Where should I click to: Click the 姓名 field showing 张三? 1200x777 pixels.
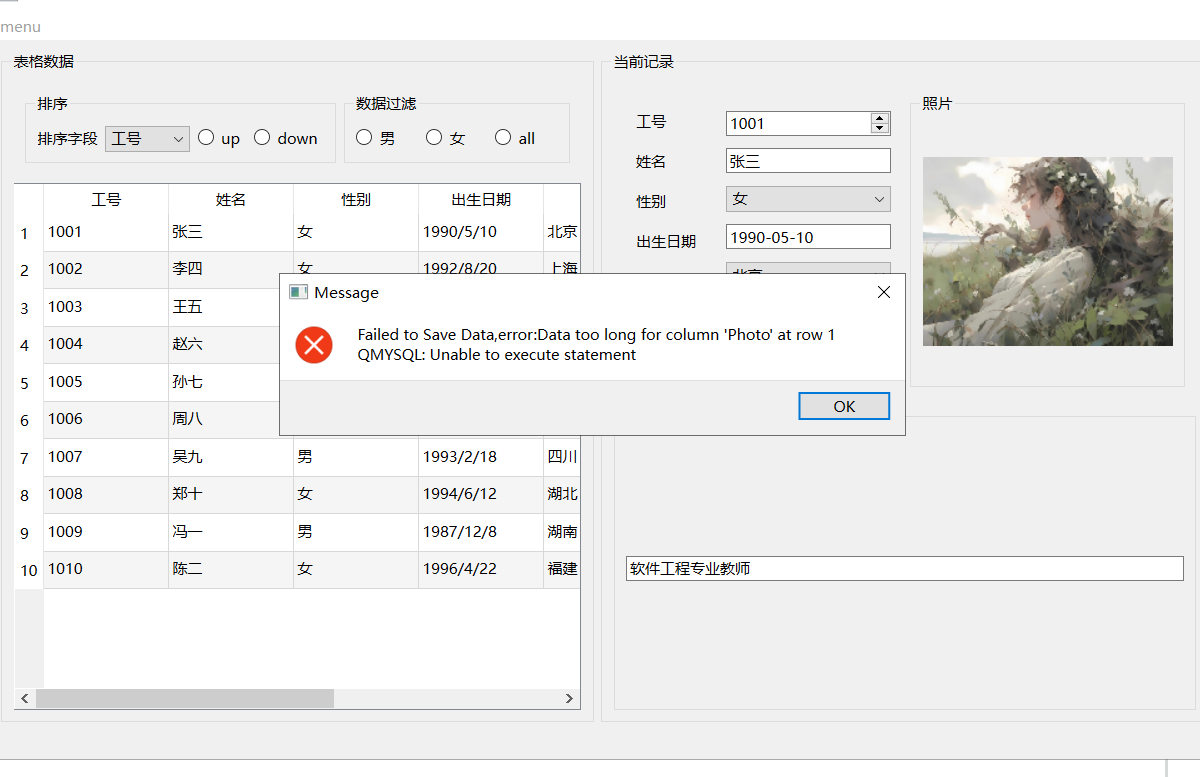click(808, 160)
